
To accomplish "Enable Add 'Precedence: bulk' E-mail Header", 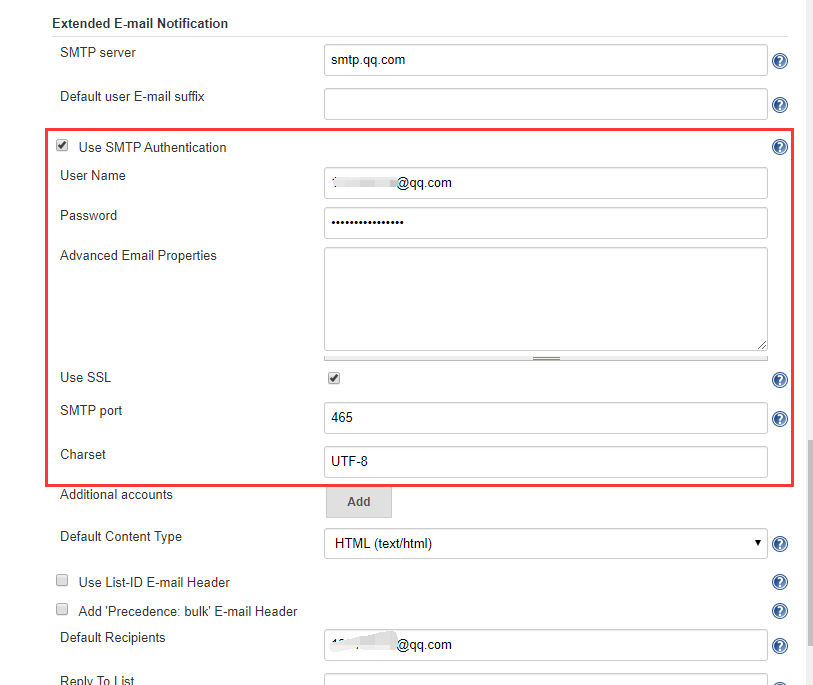I will point(63,609).
